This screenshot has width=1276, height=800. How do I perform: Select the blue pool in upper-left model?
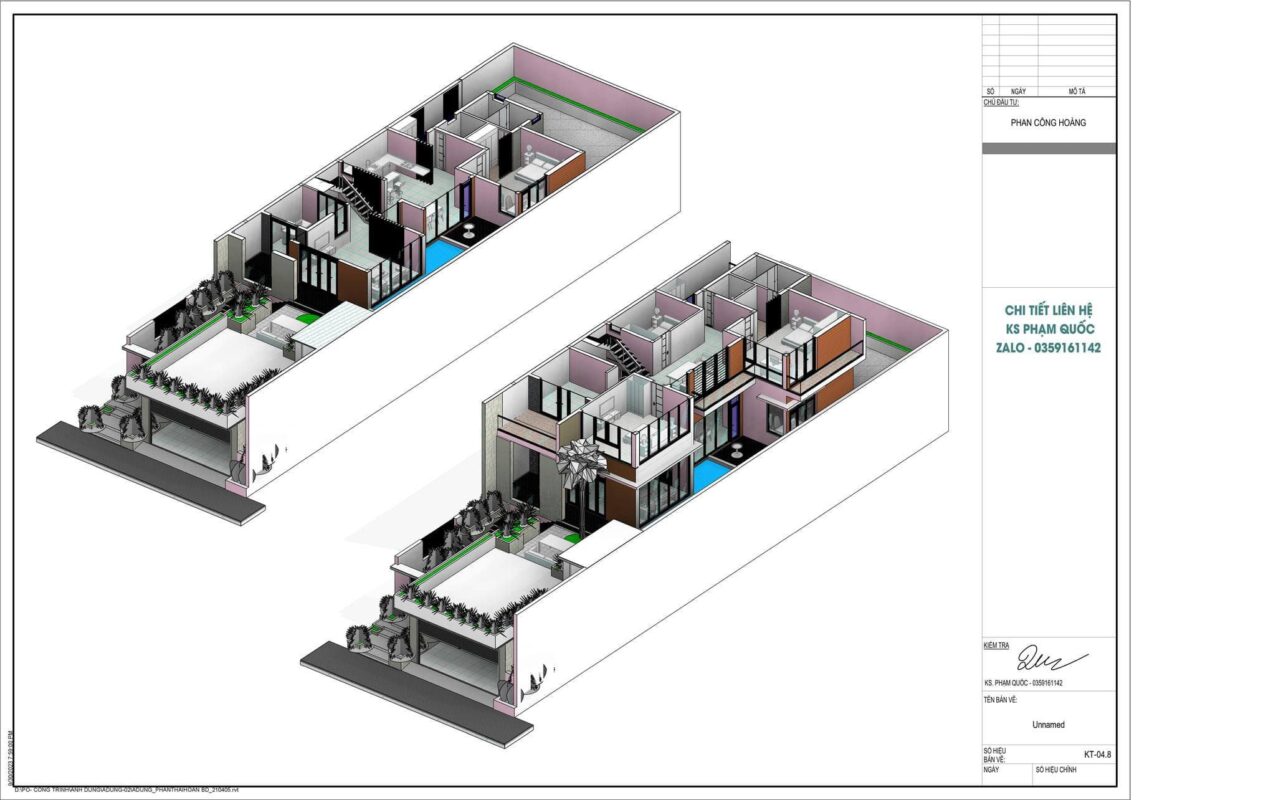click(x=439, y=254)
